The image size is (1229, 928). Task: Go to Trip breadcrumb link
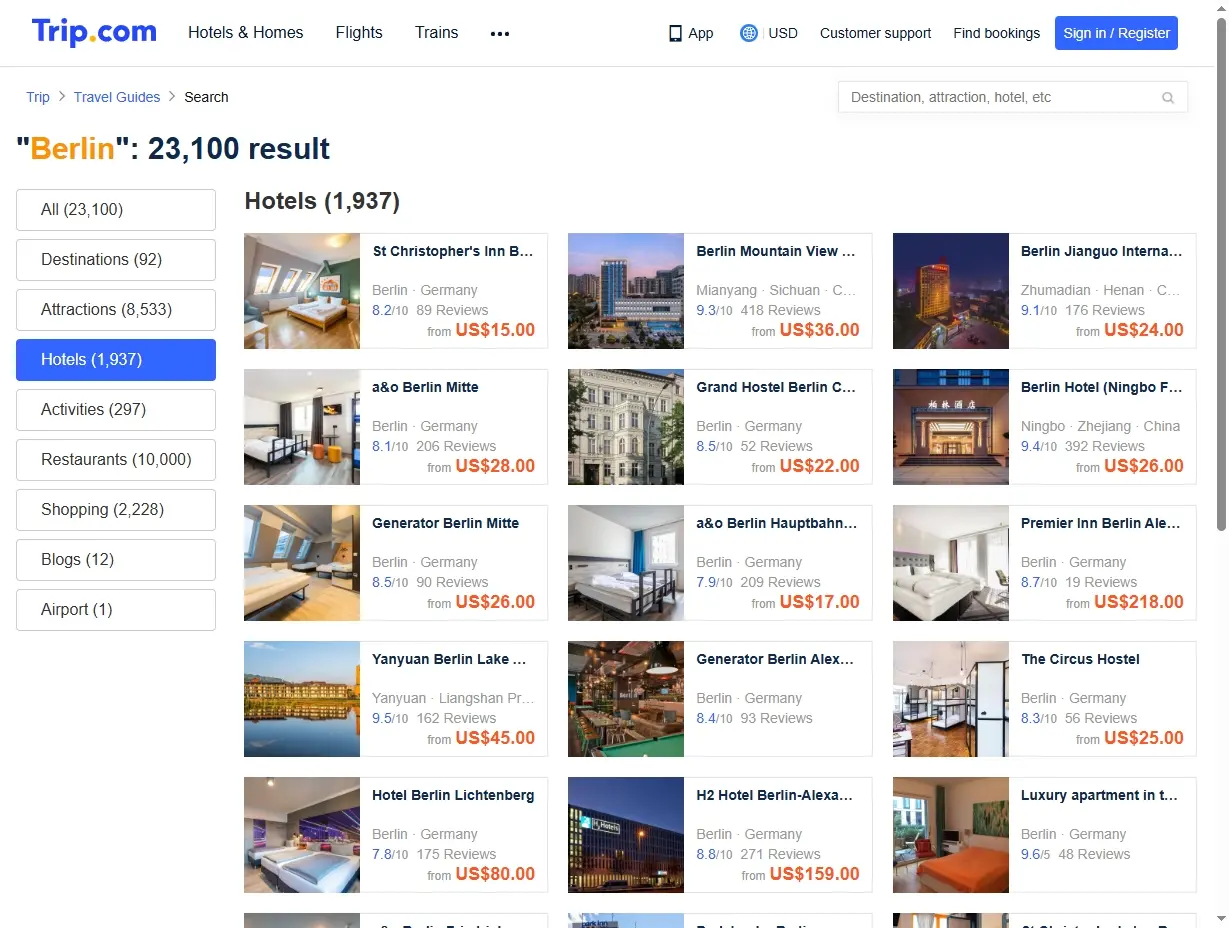click(x=38, y=97)
